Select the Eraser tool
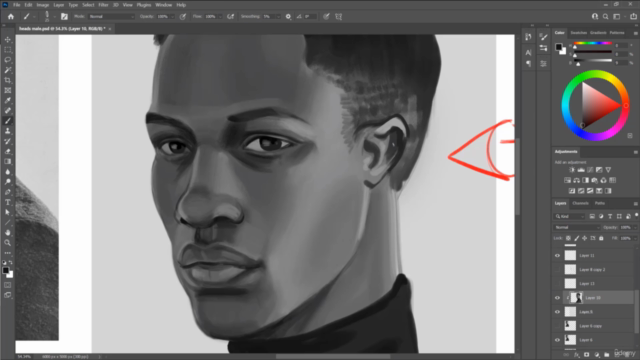This screenshot has width=640, height=360. 8,151
